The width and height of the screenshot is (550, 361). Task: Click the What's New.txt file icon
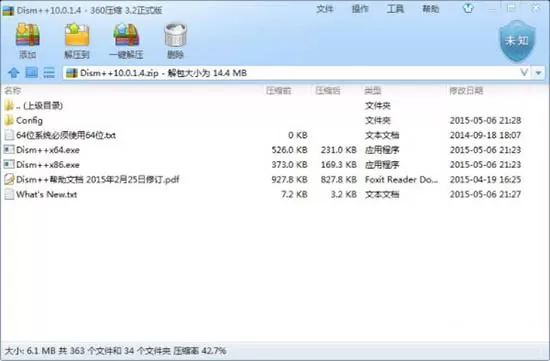click(9, 194)
